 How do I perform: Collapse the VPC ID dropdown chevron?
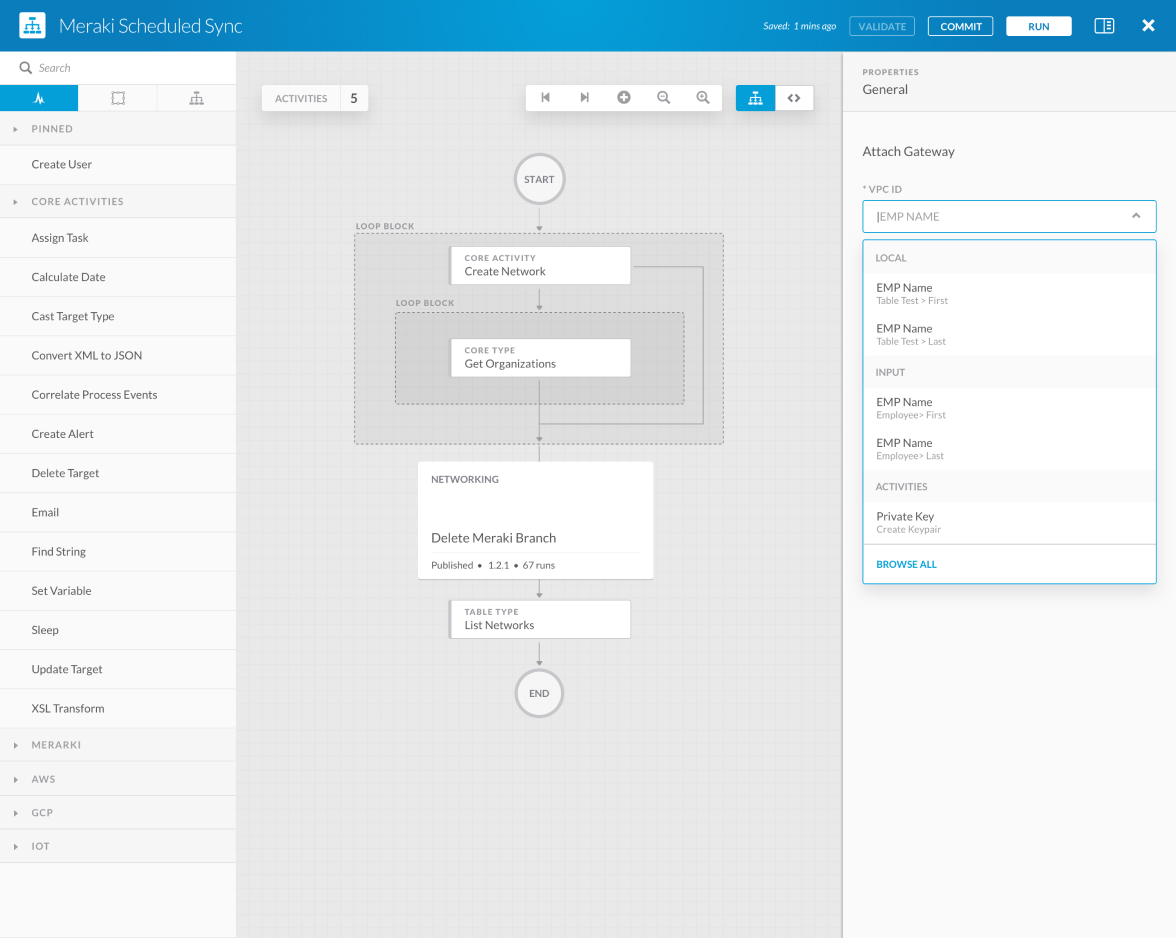coord(1136,216)
